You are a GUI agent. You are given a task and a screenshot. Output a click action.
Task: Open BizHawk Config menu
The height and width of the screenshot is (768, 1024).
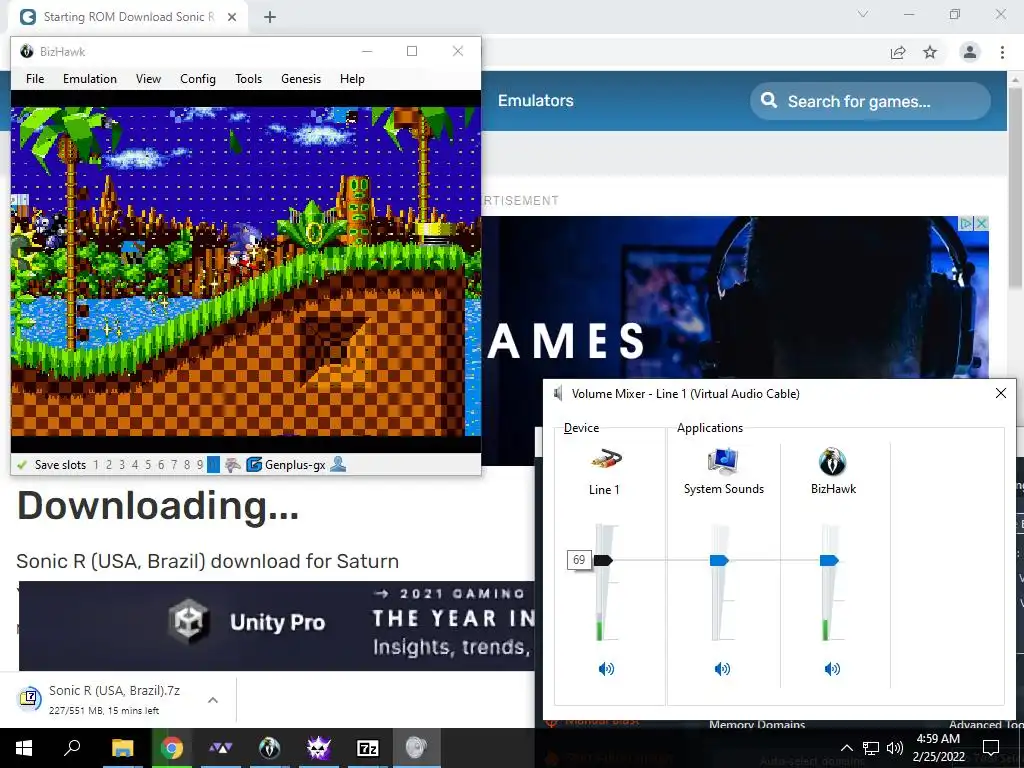[198, 79]
